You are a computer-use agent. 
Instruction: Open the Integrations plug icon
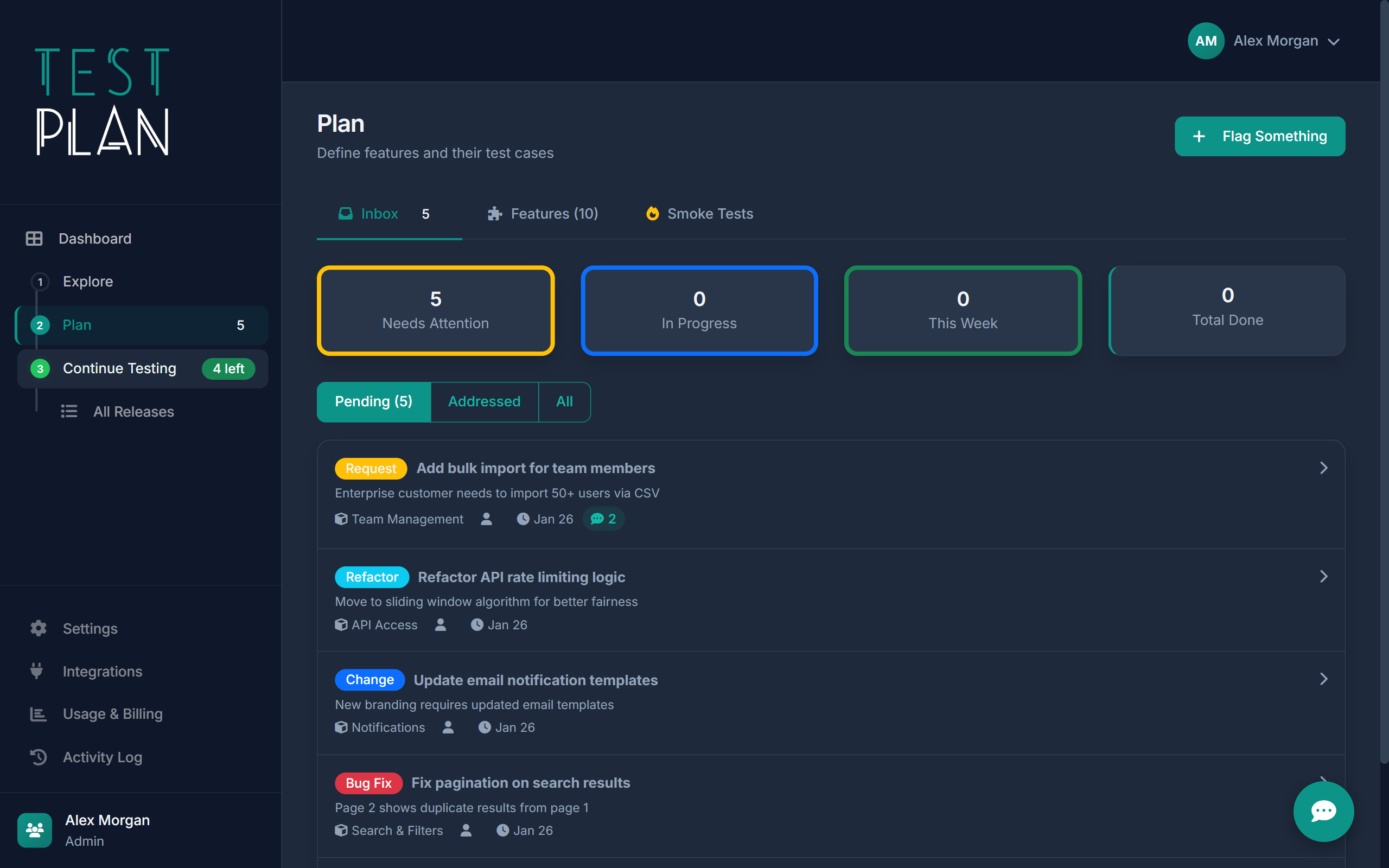pyautogui.click(x=37, y=671)
